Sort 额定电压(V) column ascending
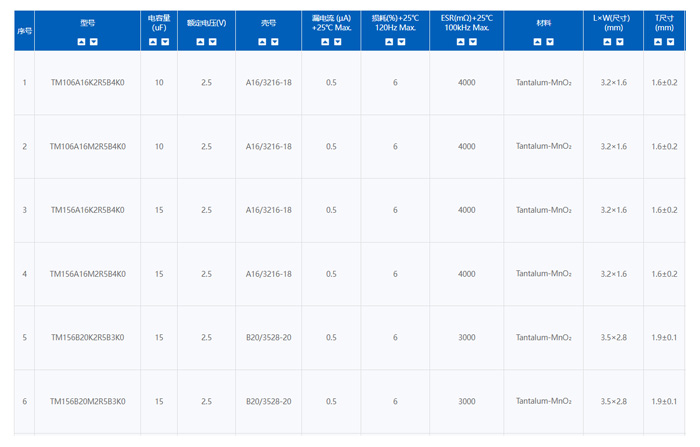This screenshot has width=700, height=447. click(200, 42)
